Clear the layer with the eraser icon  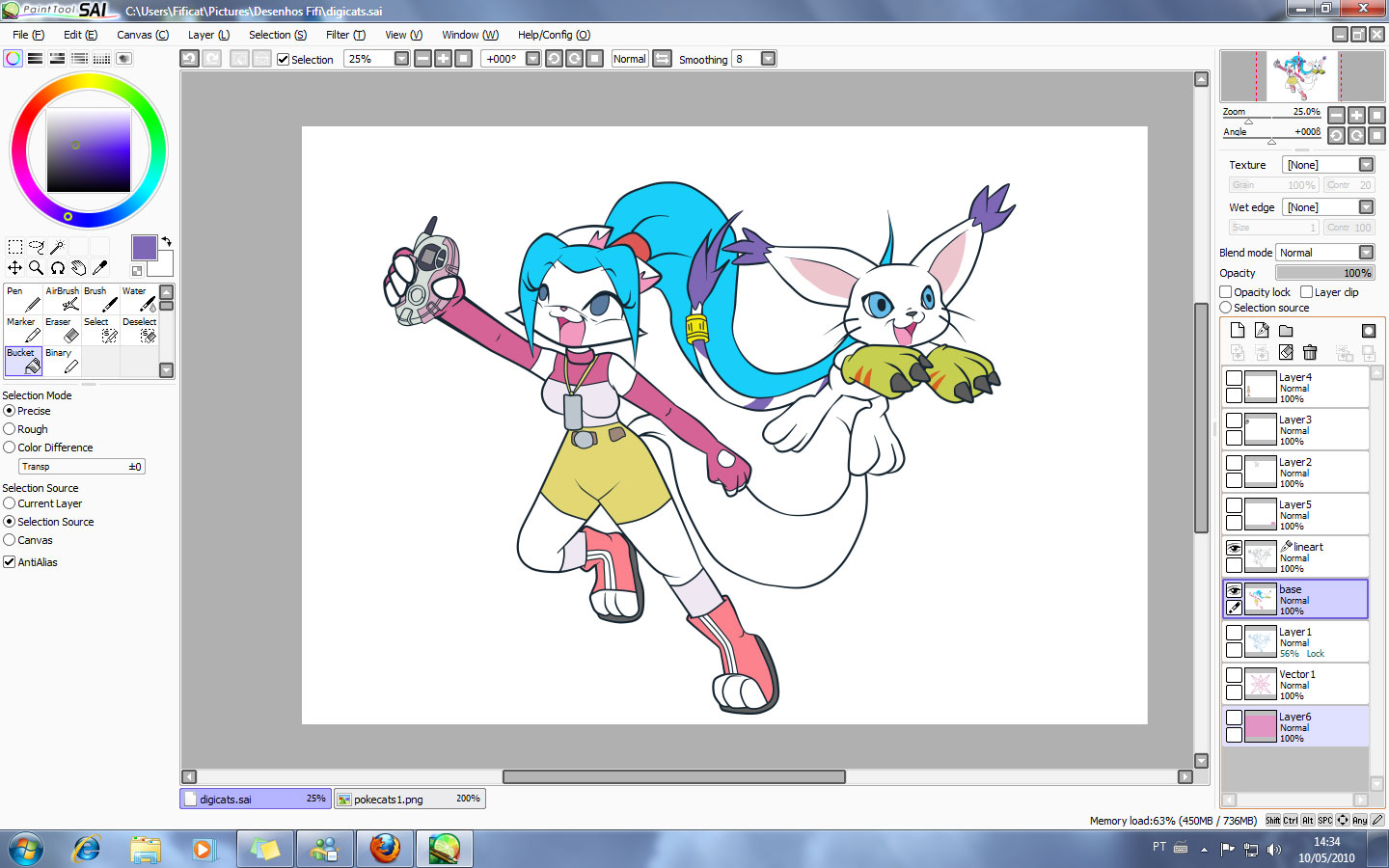tap(1286, 353)
